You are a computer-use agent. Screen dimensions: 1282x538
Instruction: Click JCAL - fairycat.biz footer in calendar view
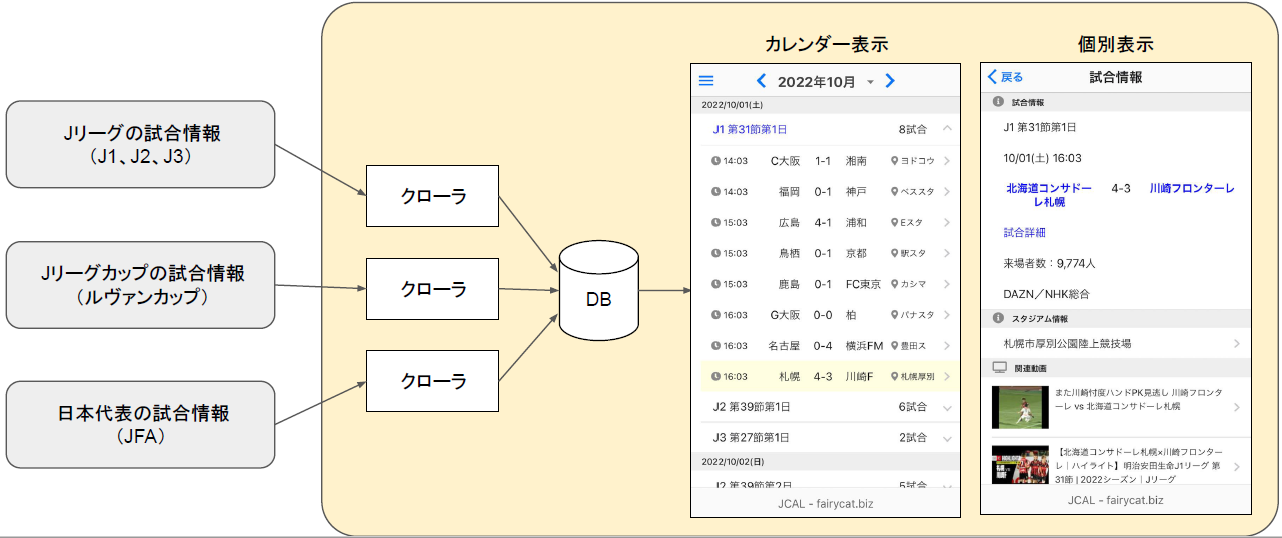[825, 503]
